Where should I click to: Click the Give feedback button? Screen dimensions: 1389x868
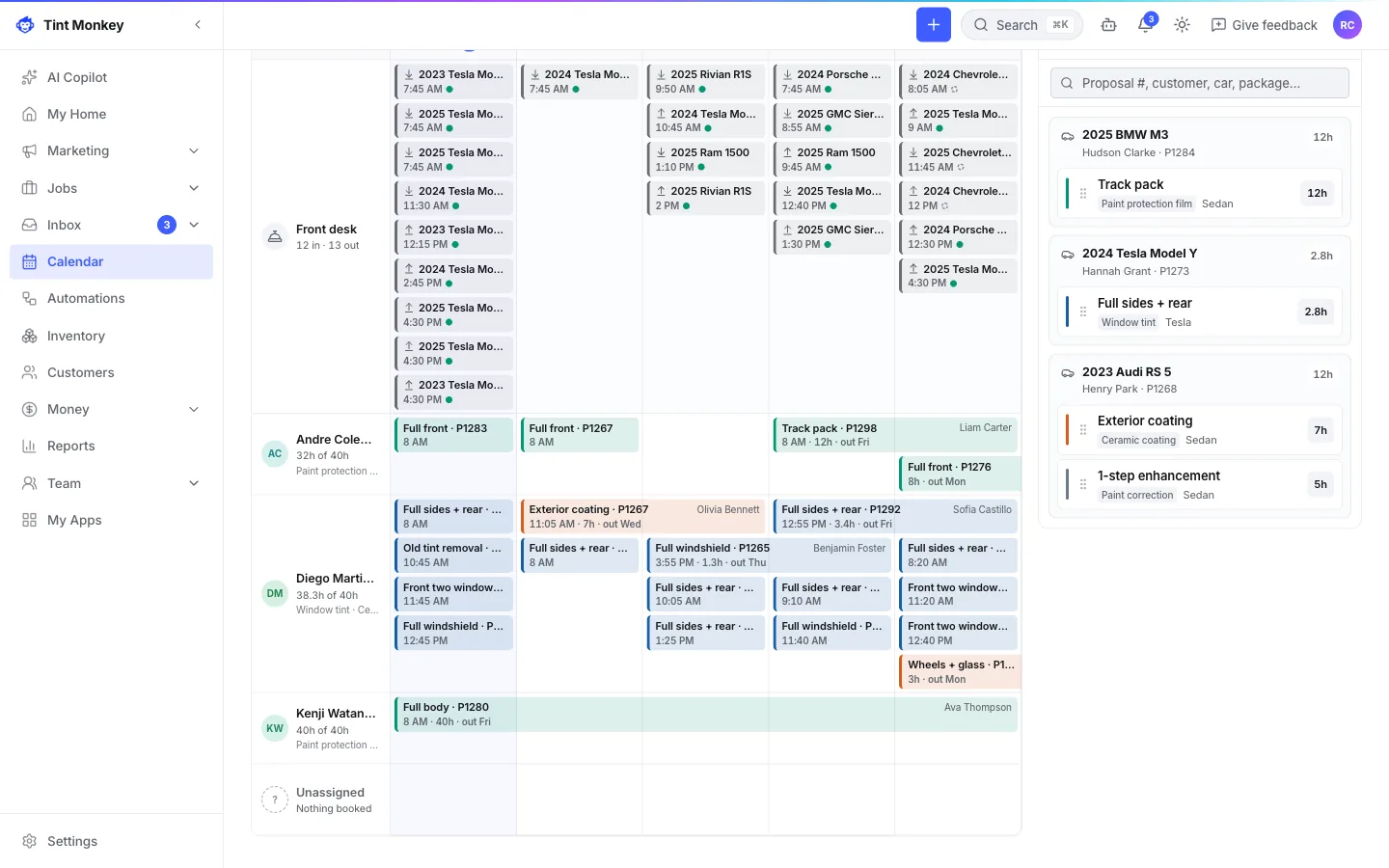1265,25
